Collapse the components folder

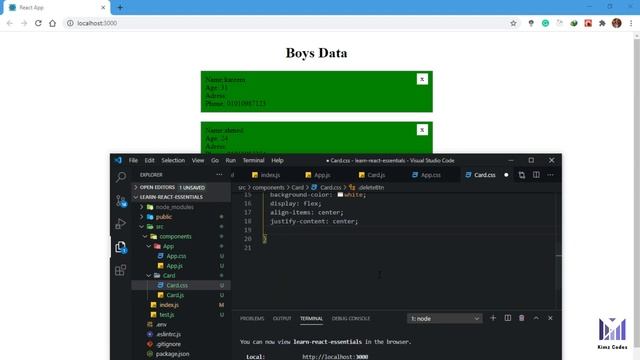[181, 236]
